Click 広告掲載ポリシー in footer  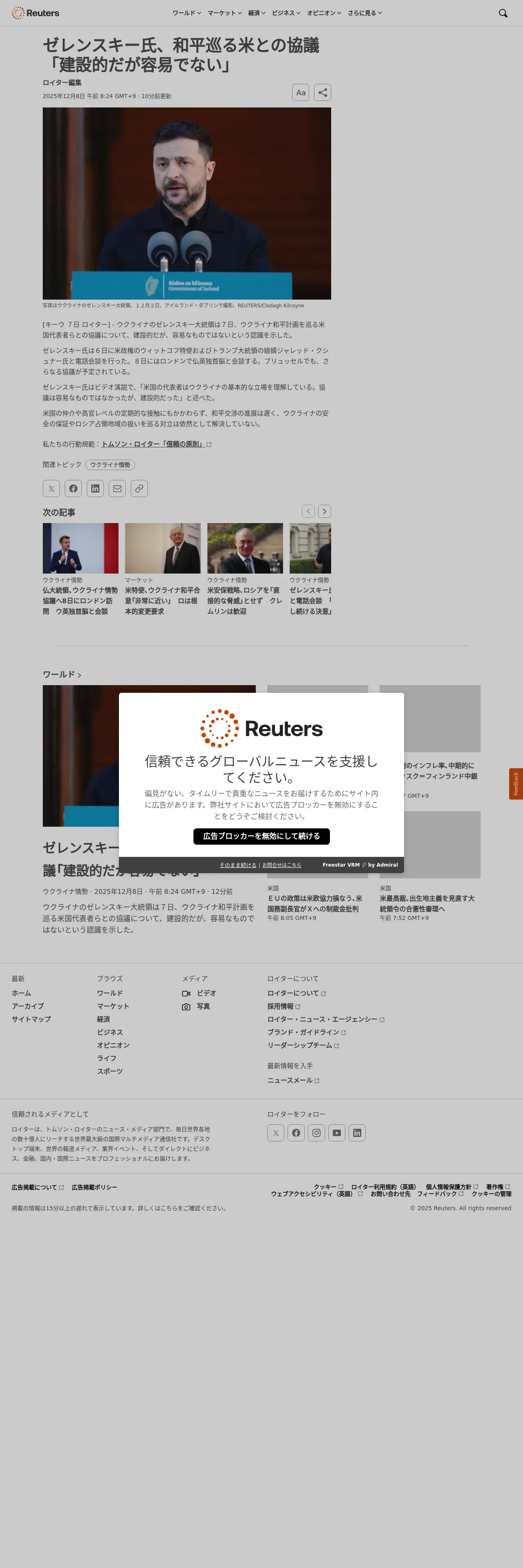coord(94,1187)
